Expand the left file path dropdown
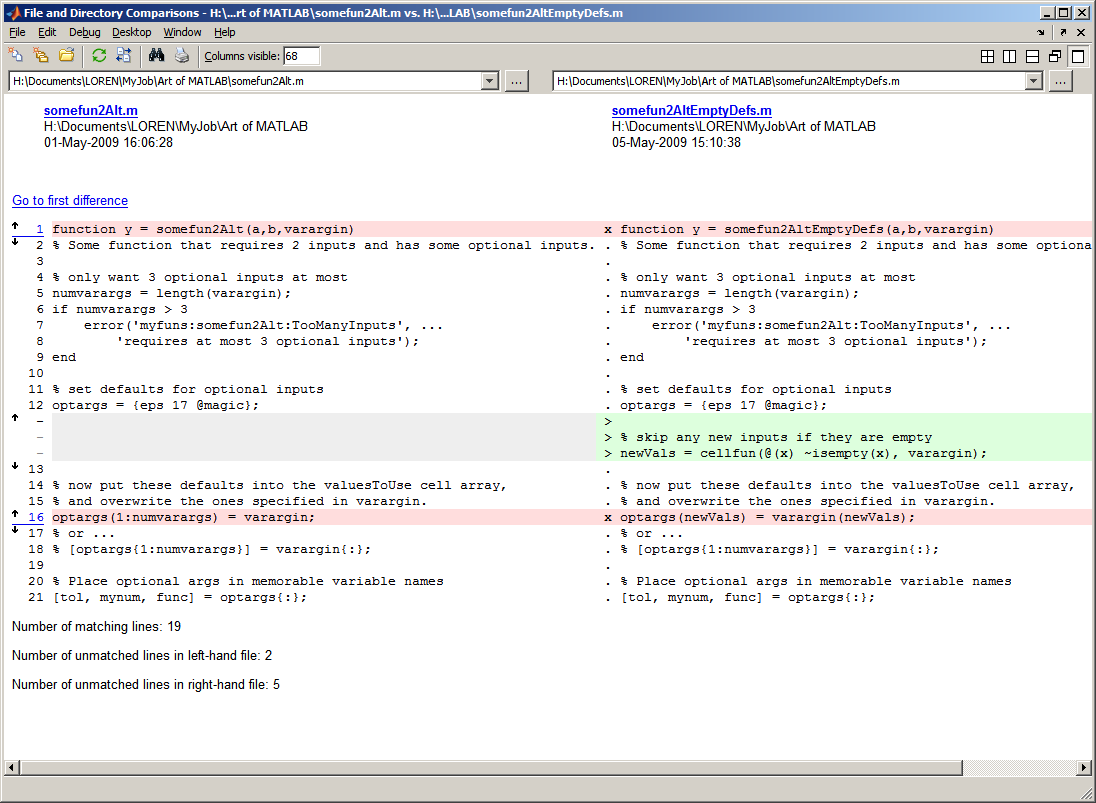 [489, 82]
